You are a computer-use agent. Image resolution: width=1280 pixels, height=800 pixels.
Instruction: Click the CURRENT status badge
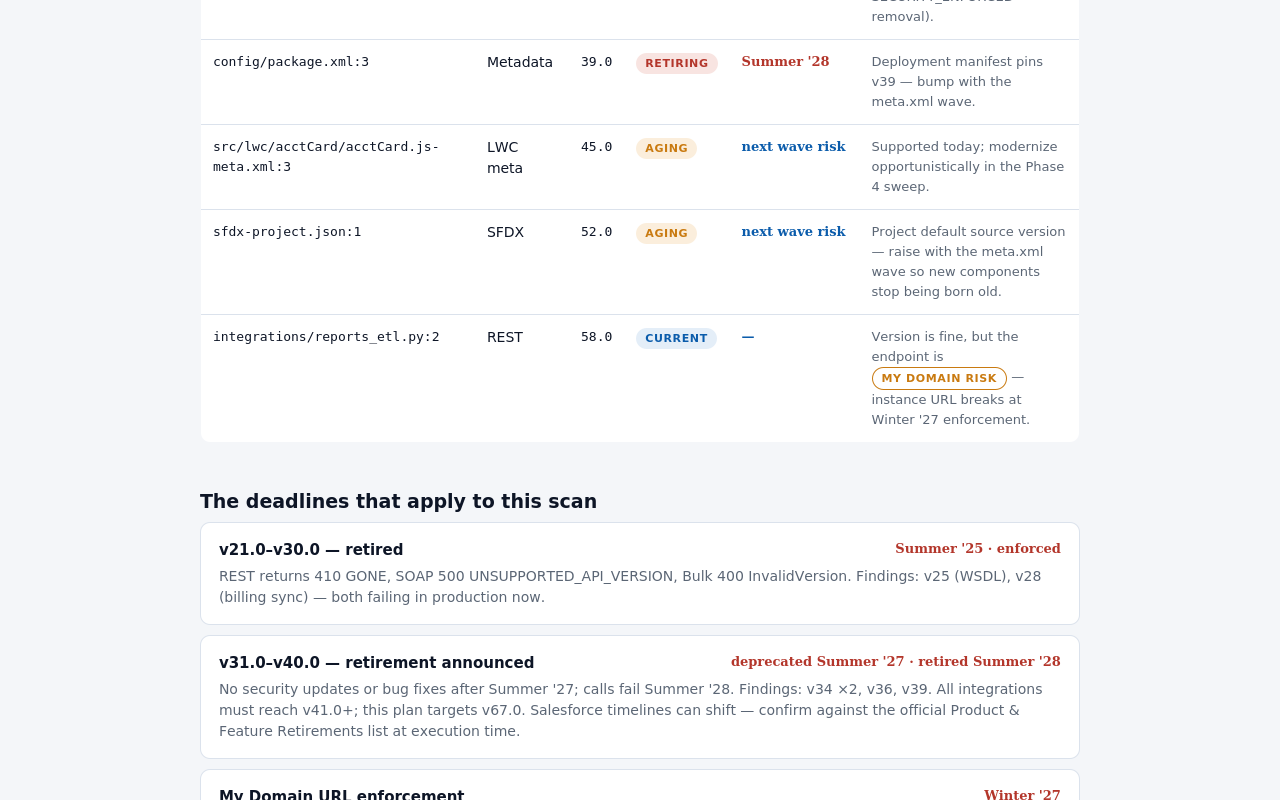676,338
